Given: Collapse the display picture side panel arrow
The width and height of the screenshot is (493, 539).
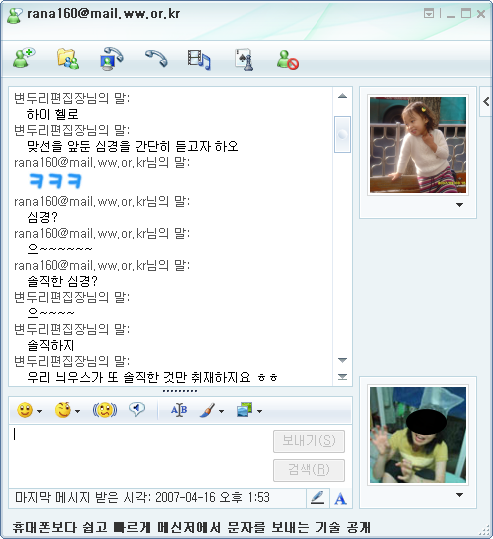Looking at the screenshot, I should 486,101.
